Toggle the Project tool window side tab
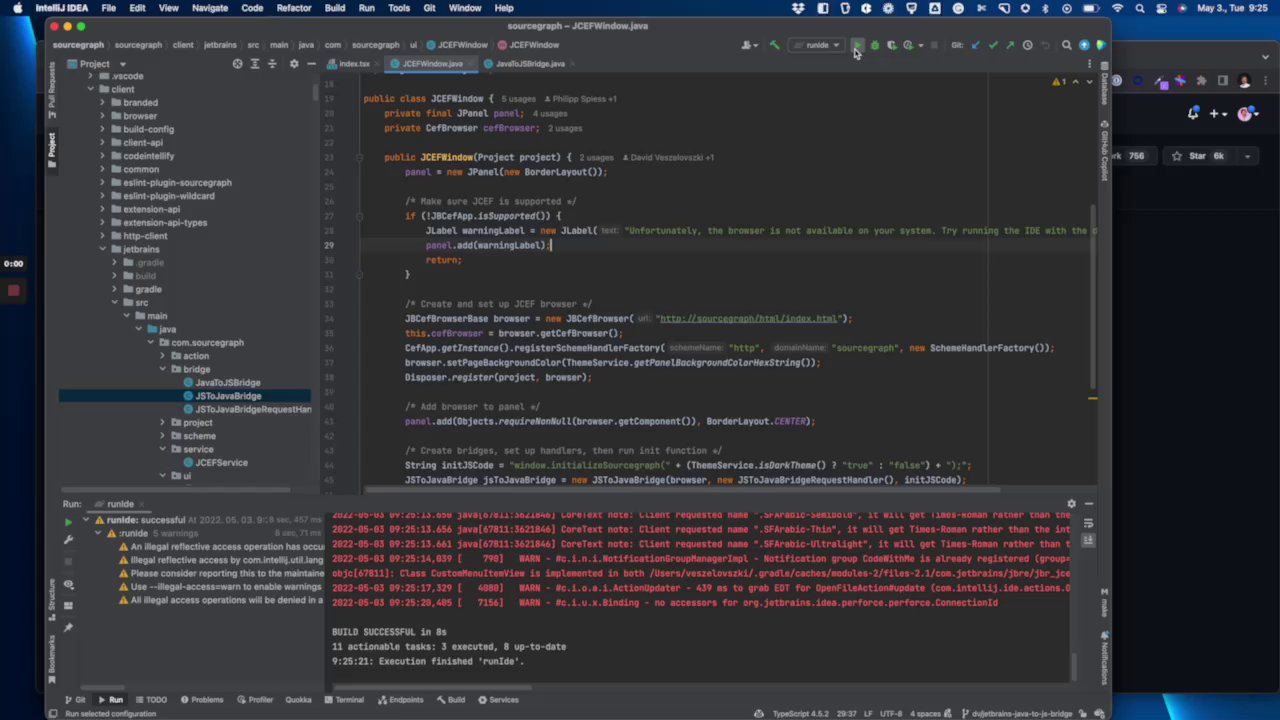The height and width of the screenshot is (720, 1280). [52, 145]
